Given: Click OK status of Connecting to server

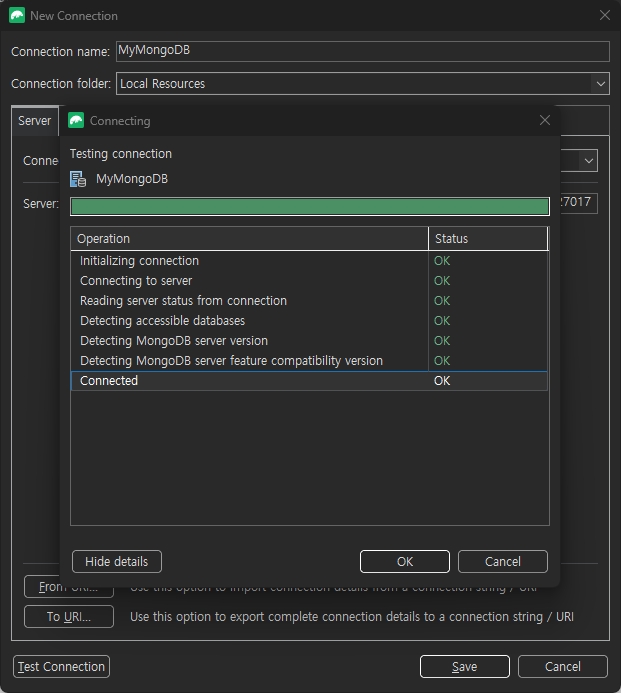Looking at the screenshot, I should point(442,281).
